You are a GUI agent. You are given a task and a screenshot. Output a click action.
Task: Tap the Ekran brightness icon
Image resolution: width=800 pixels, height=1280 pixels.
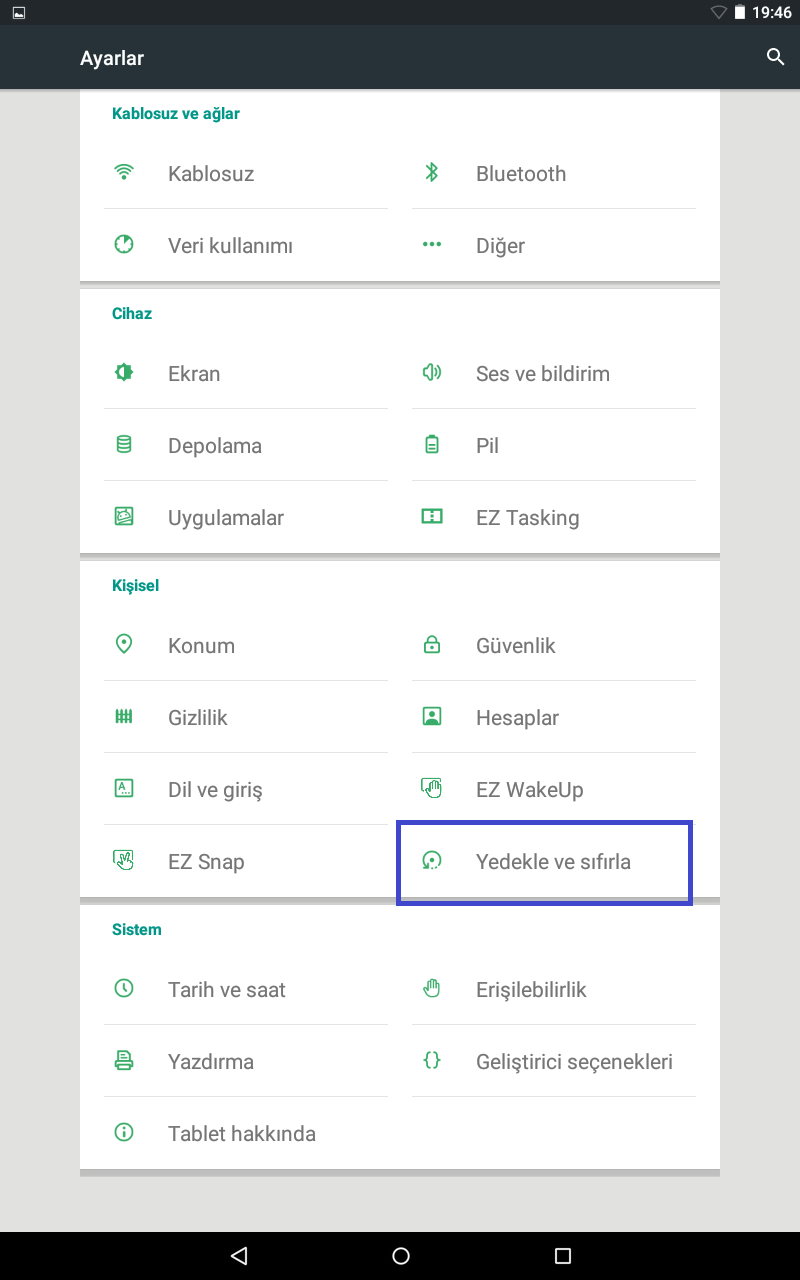(x=124, y=373)
